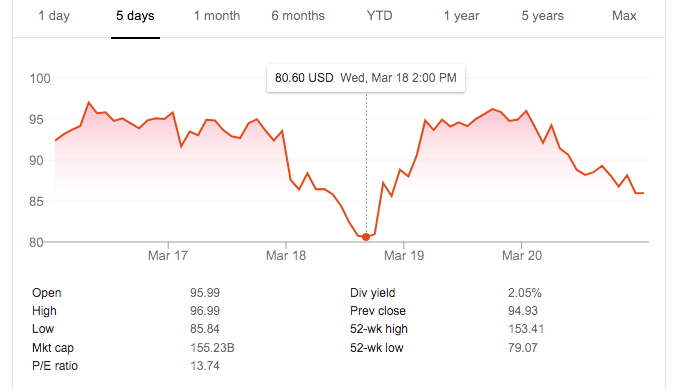Select the YTD time range
The image size is (677, 389).
coord(380,16)
